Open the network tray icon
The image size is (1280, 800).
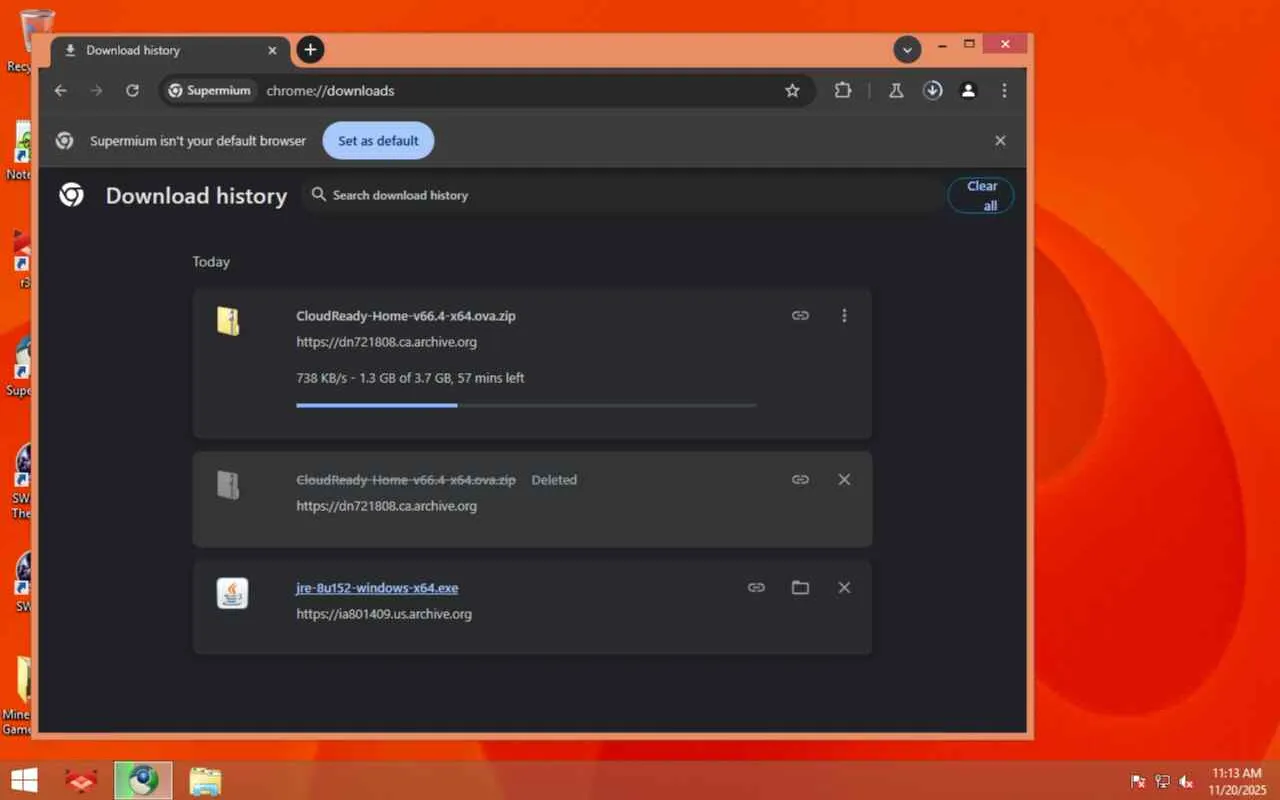1162,781
